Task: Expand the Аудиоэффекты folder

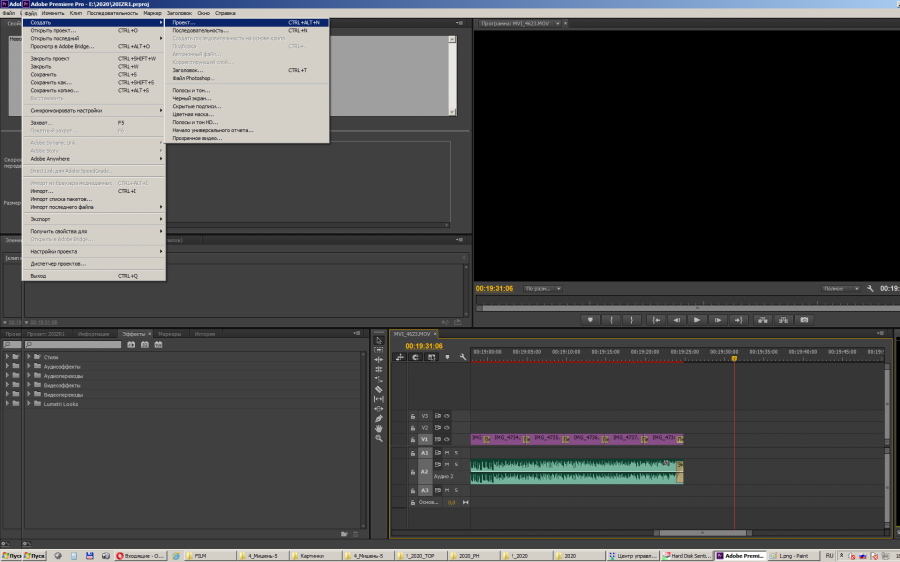Action: (29, 366)
